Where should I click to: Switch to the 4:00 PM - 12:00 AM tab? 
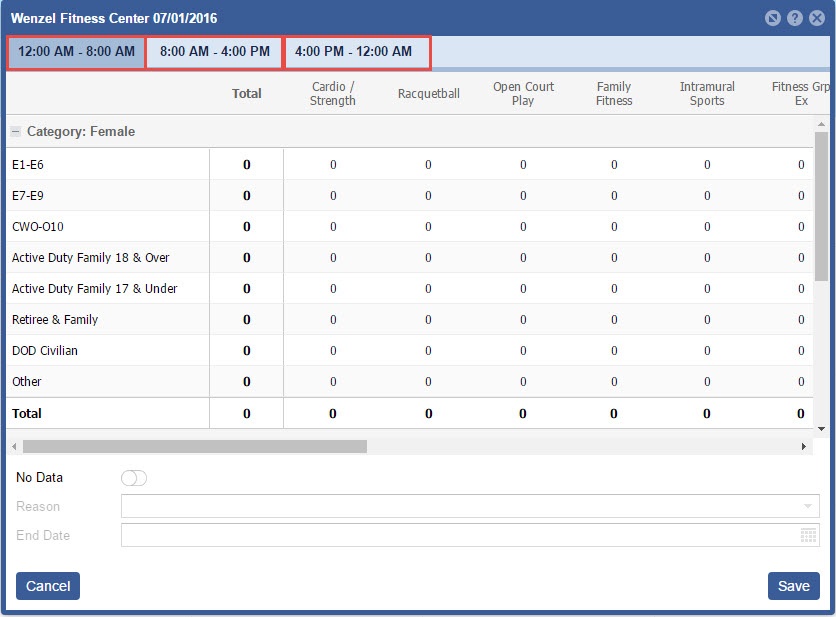[354, 52]
